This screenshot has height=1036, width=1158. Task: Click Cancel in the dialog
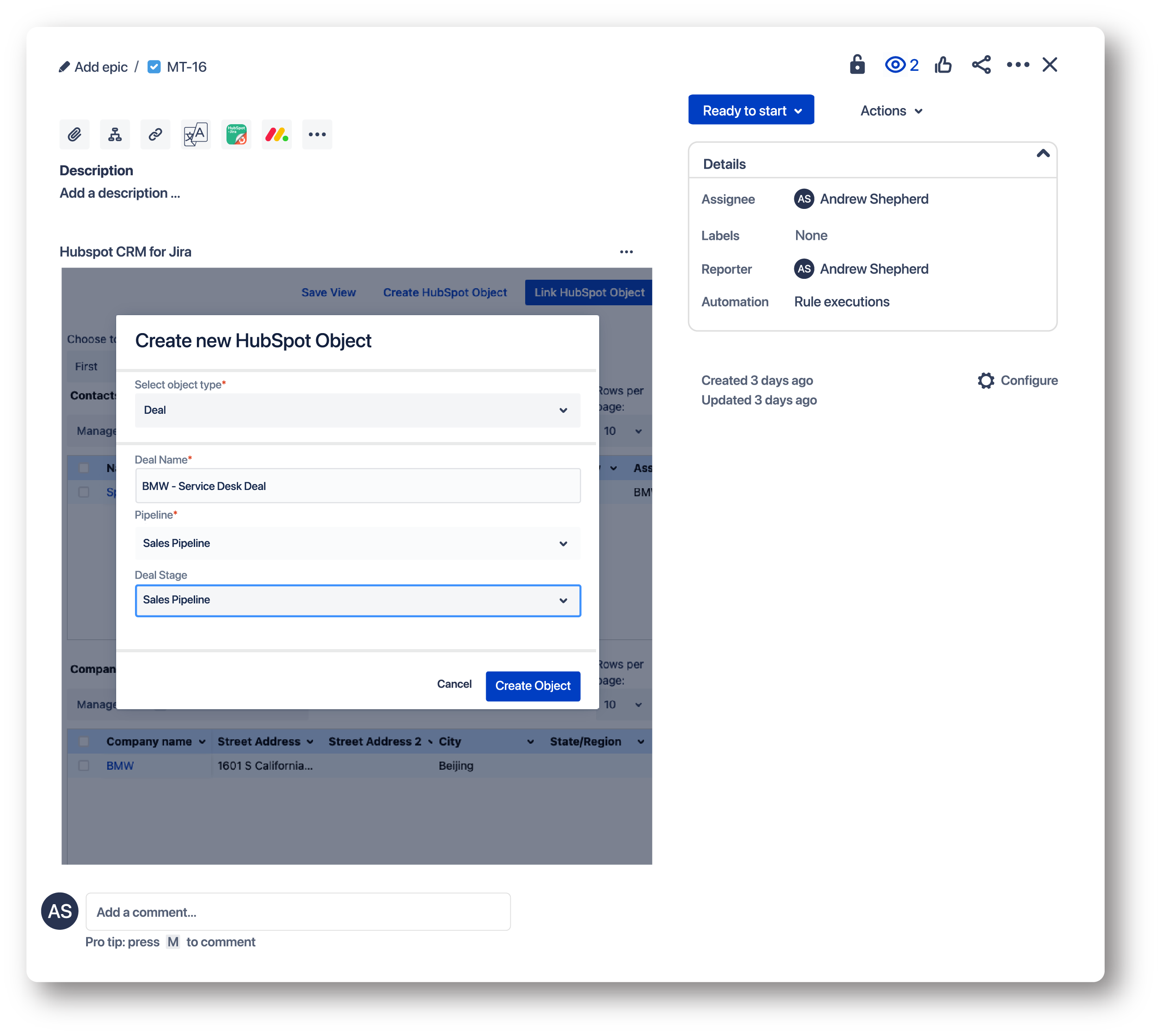[x=454, y=684]
